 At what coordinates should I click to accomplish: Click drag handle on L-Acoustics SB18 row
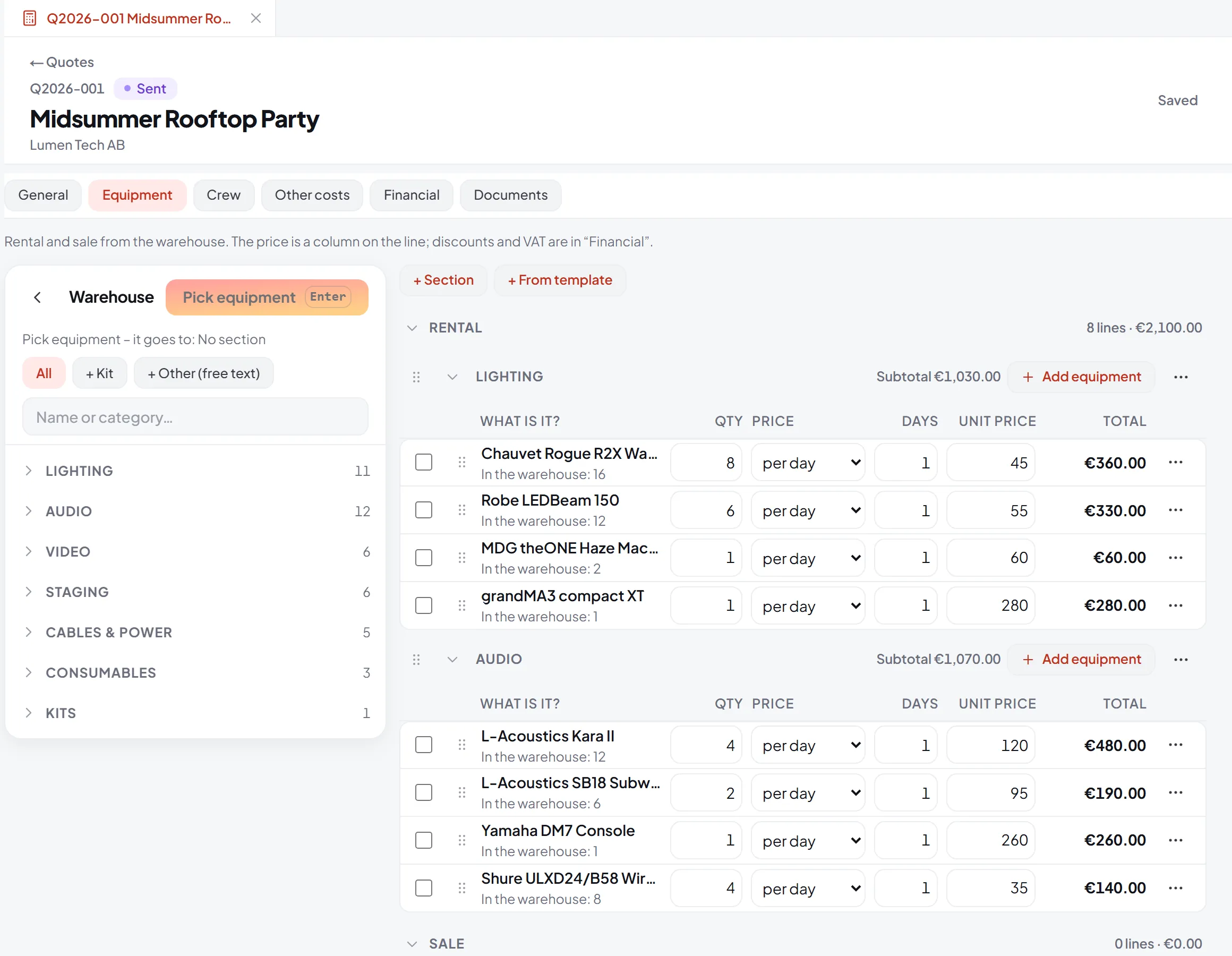[462, 793]
